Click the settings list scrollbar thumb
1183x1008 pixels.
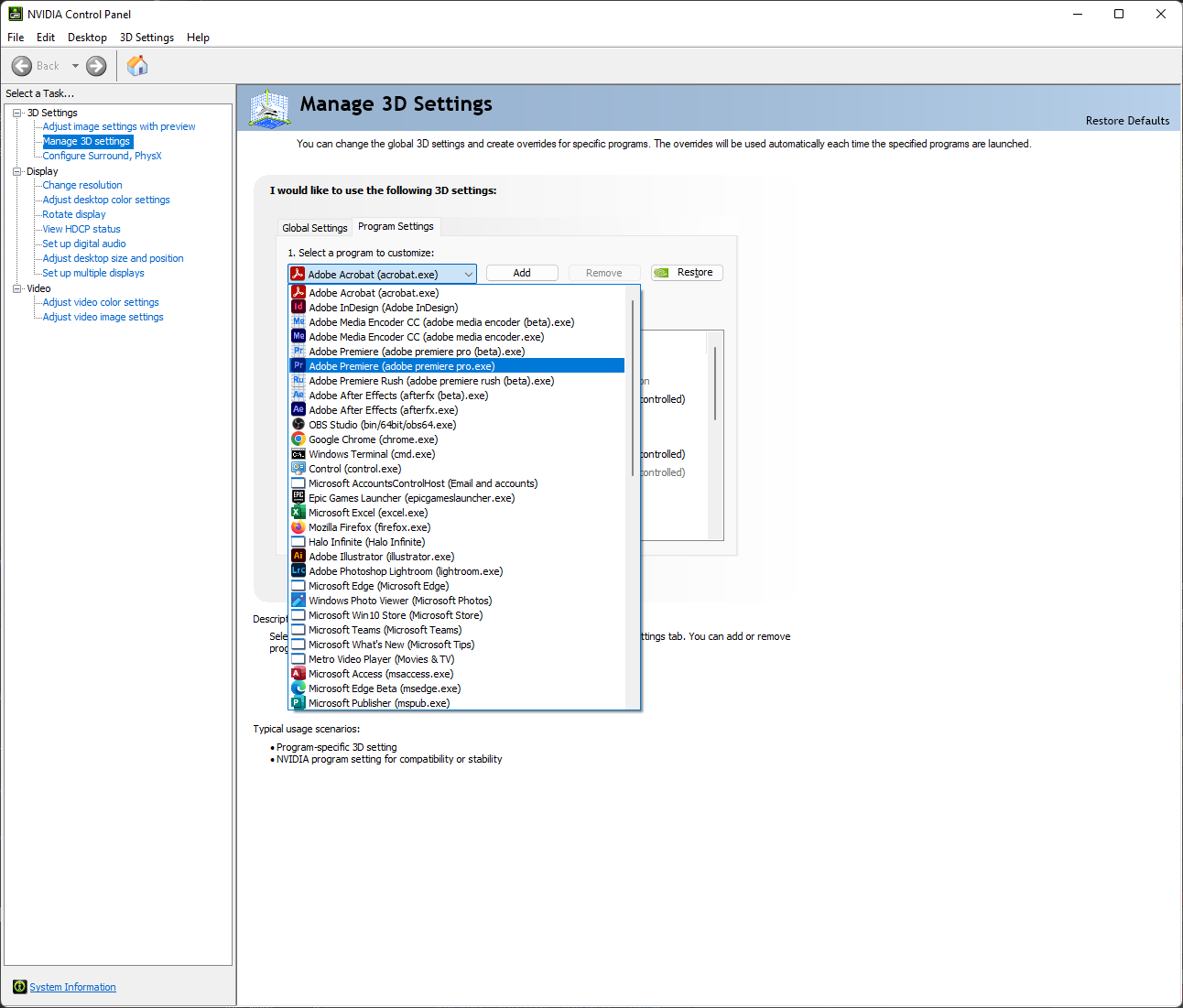(715, 384)
